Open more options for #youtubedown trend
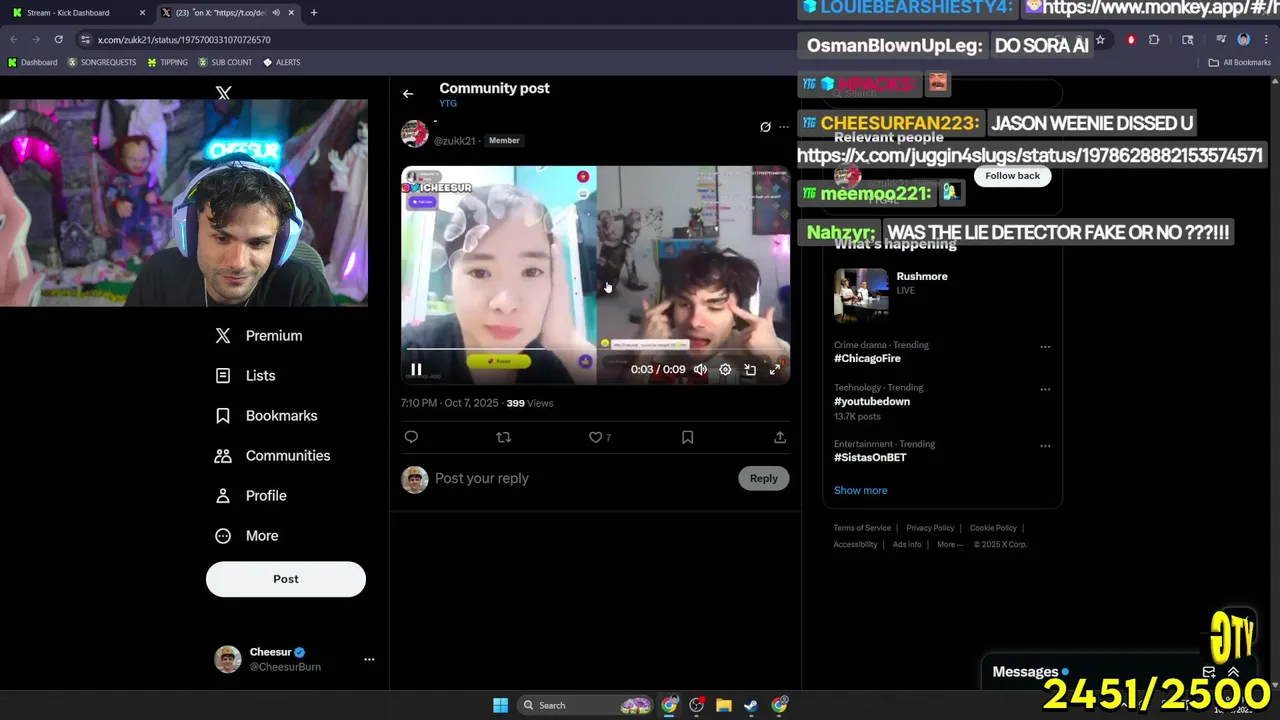 coord(1045,390)
